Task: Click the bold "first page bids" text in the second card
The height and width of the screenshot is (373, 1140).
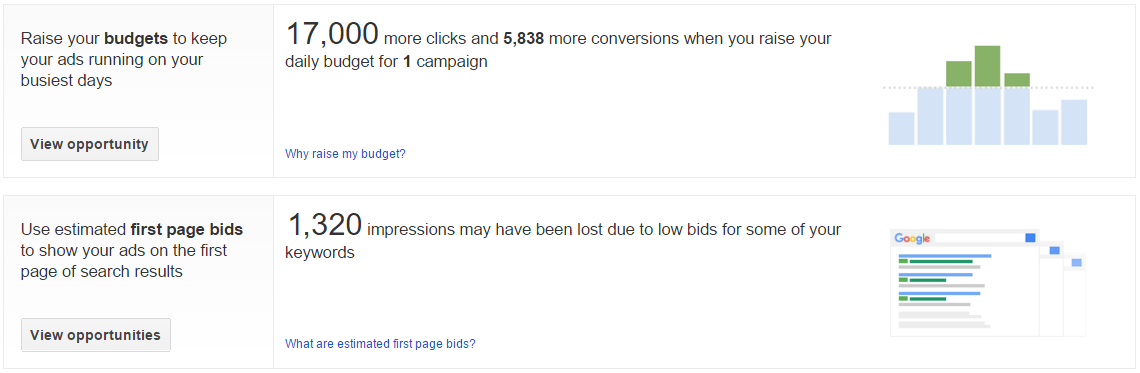Action: [x=187, y=230]
